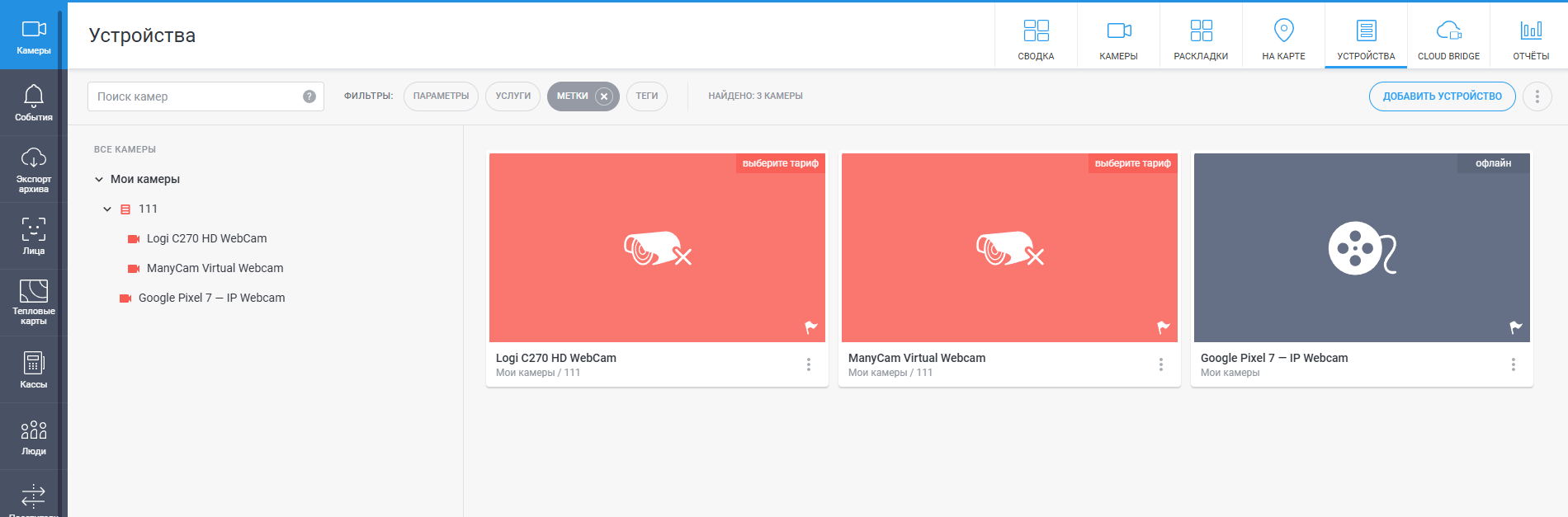Toggle the flag on Logi C270 card
1568x517 pixels.
click(x=811, y=327)
